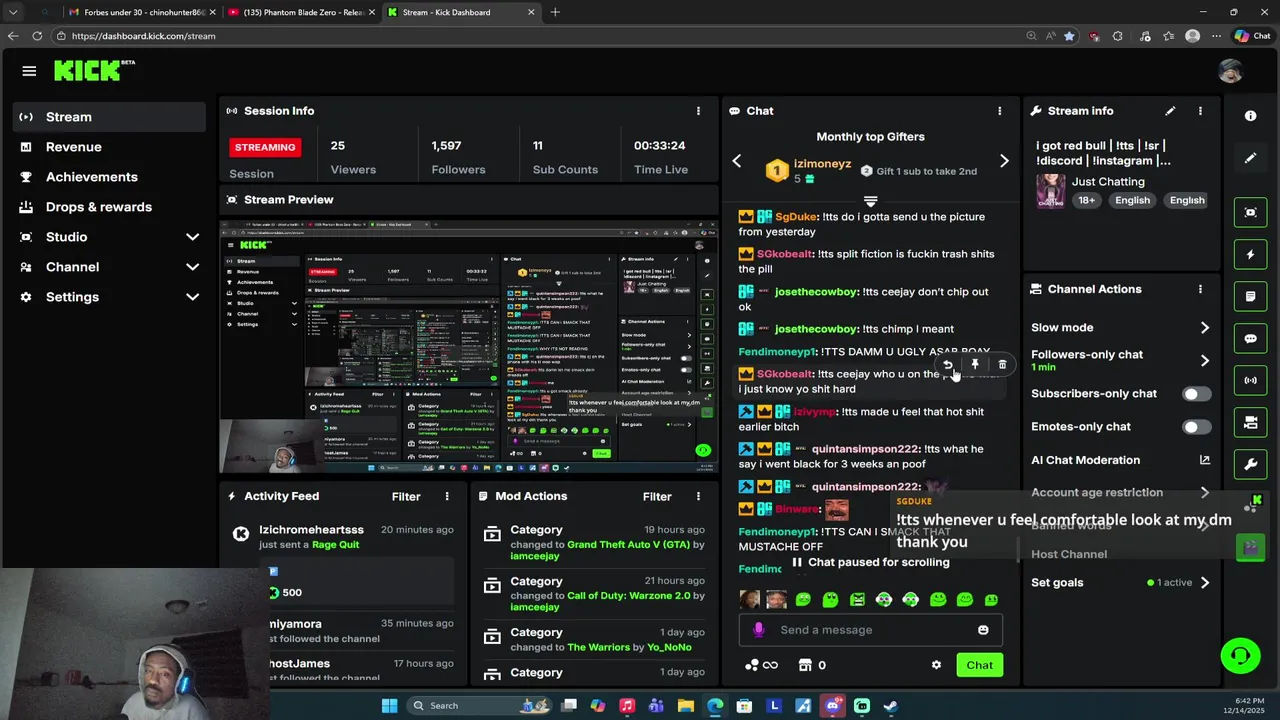This screenshot has height=720, width=1280.
Task: Open the Activity Feed three-dot menu
Action: [x=447, y=496]
